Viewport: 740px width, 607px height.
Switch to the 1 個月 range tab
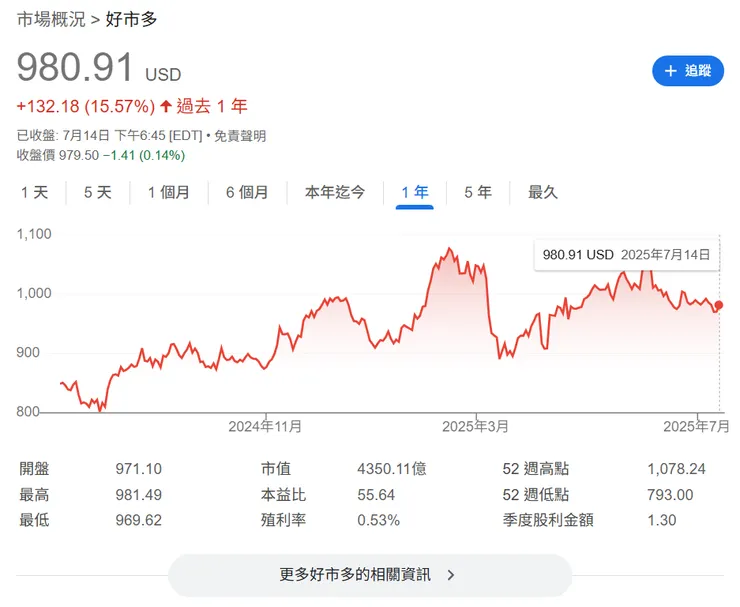[x=168, y=192]
